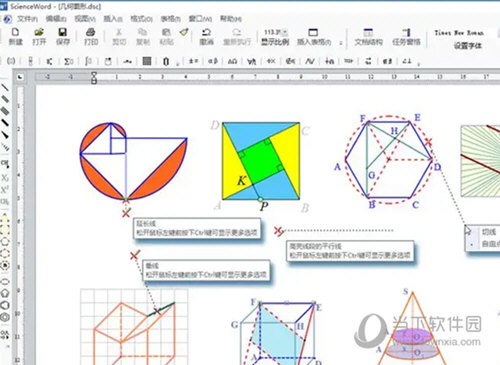500x365 pixels.
Task: Open the αβ Greek lowercase palette
Action: click(x=213, y=61)
